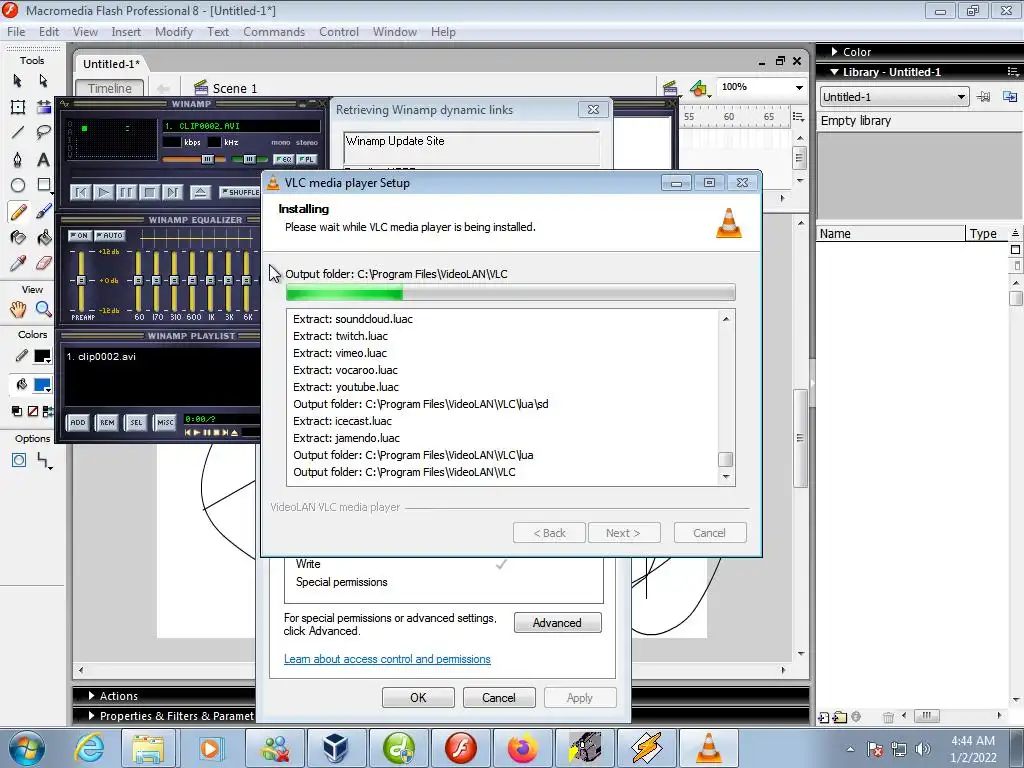The height and width of the screenshot is (768, 1024).
Task: Reset colors to black and white
Action: pyautogui.click(x=16, y=411)
